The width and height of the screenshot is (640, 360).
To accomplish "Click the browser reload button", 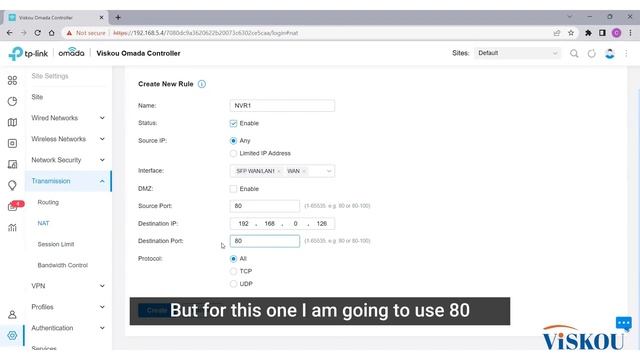I will click(x=38, y=33).
